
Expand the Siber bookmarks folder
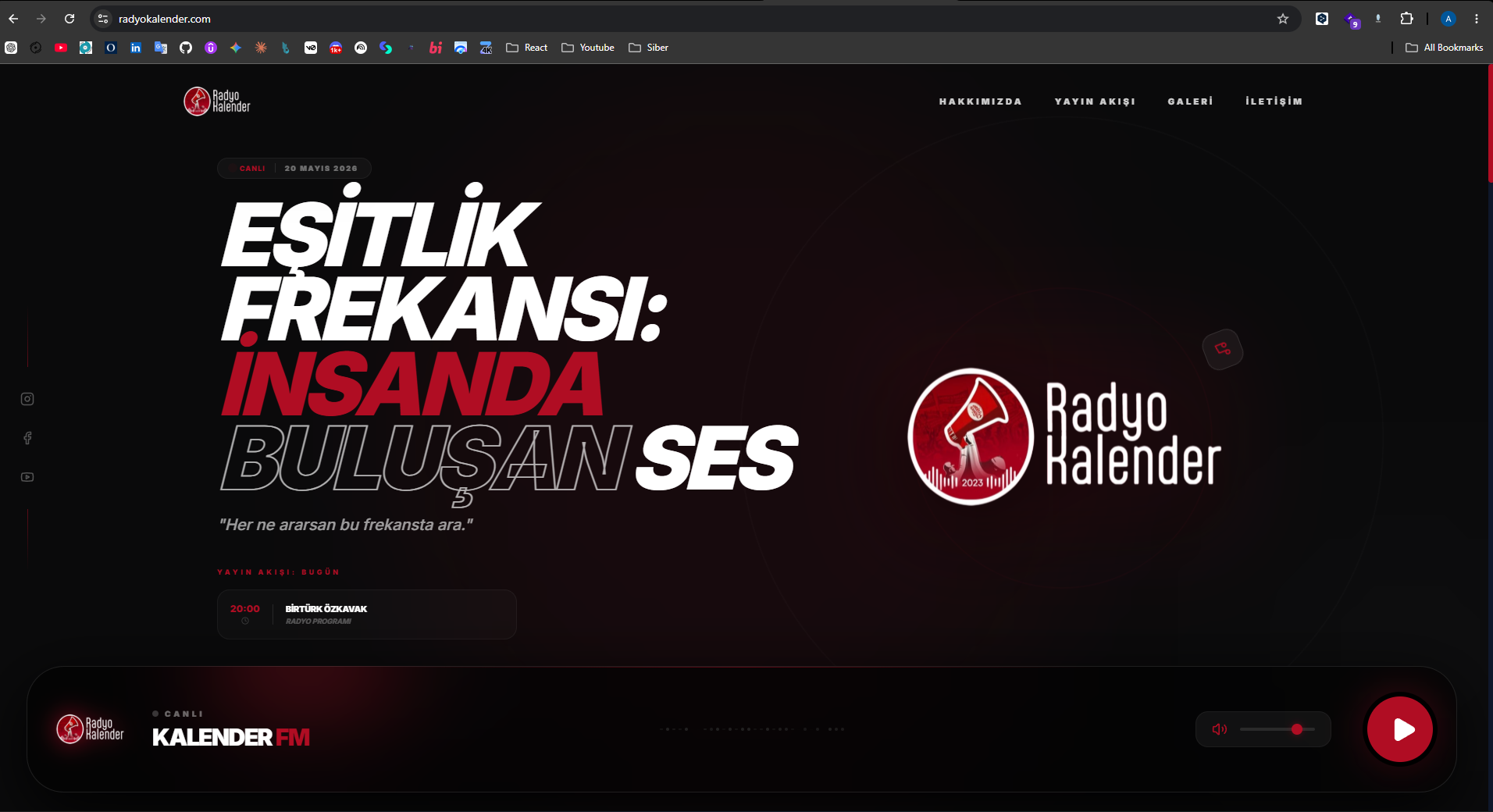[x=648, y=48]
